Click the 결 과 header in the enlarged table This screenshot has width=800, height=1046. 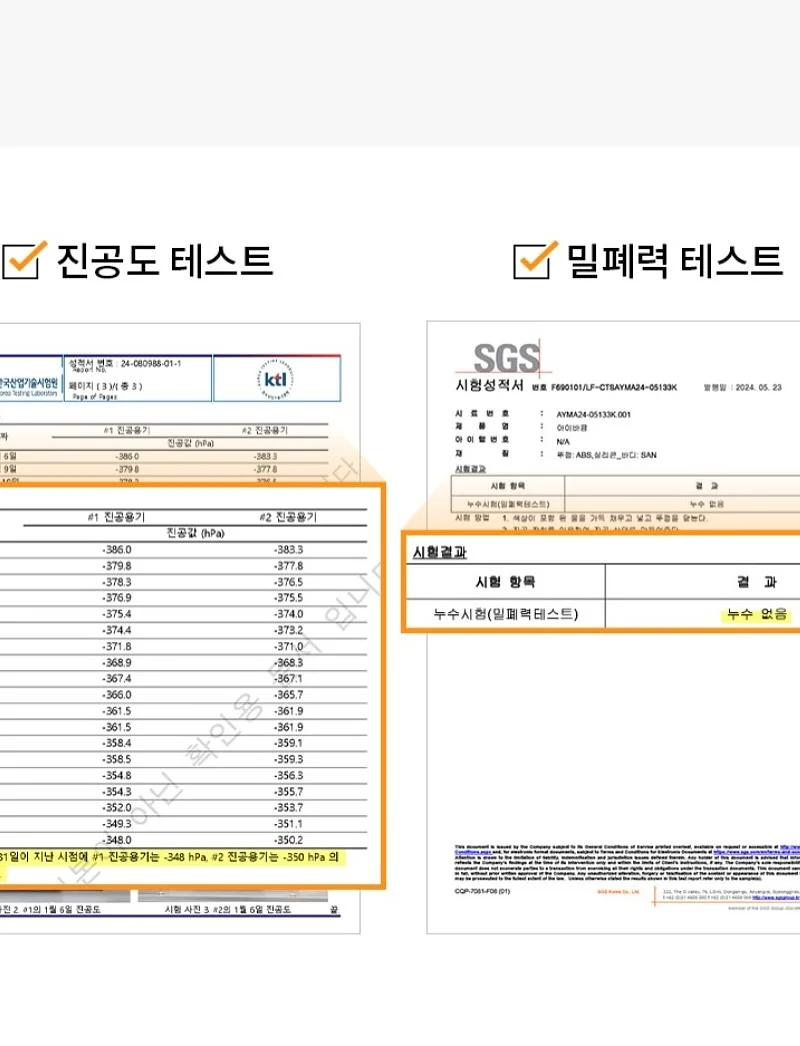[757, 582]
